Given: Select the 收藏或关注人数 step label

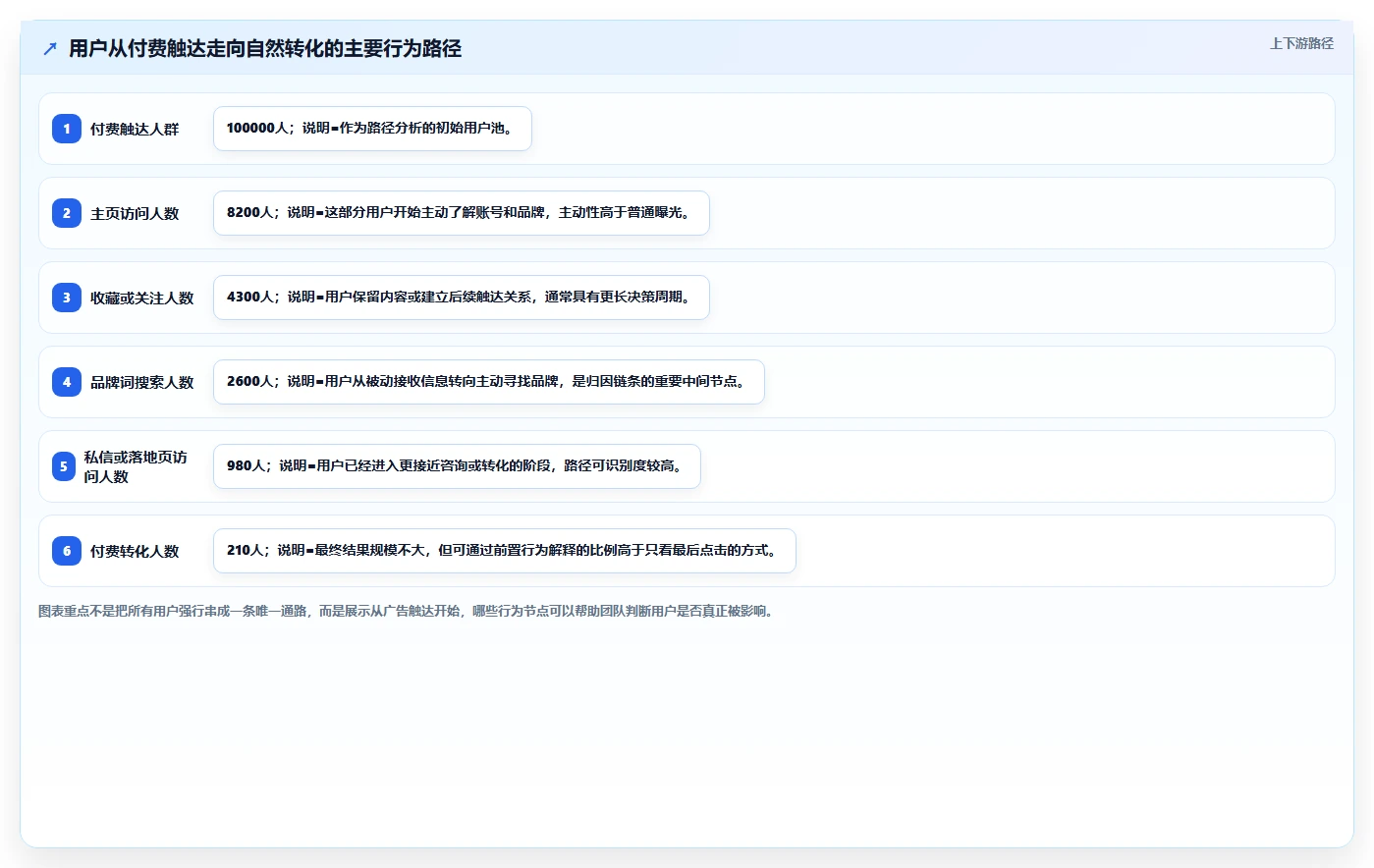Looking at the screenshot, I should [142, 298].
